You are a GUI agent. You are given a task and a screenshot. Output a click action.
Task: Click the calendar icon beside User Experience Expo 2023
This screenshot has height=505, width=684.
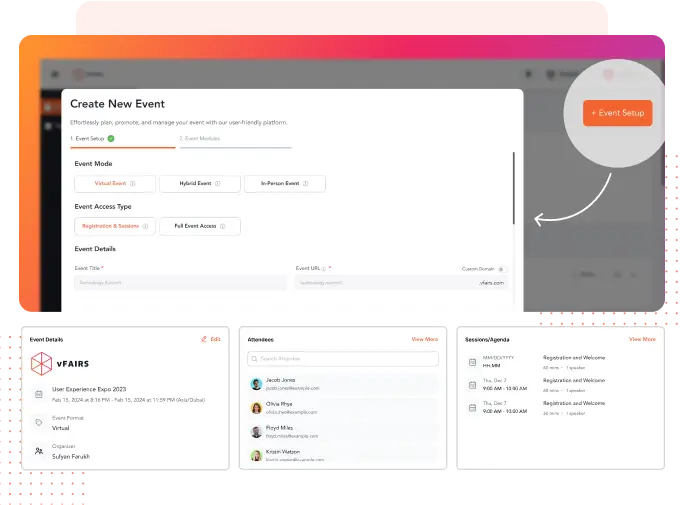tap(39, 394)
